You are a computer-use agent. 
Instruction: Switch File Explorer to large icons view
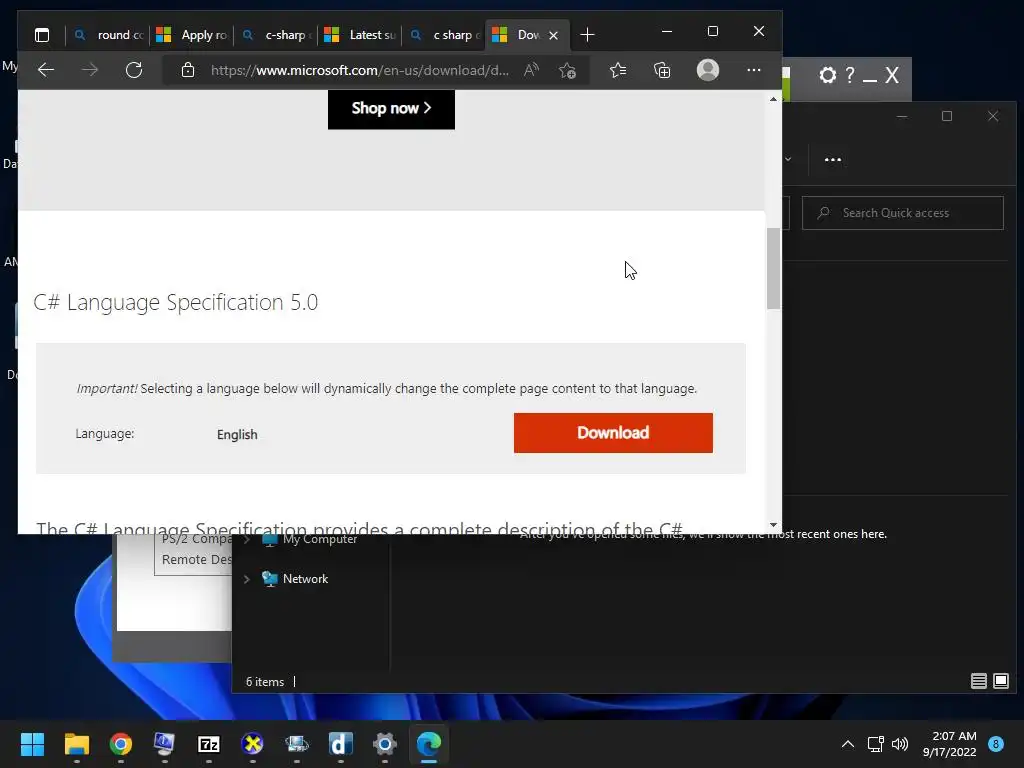click(1000, 681)
